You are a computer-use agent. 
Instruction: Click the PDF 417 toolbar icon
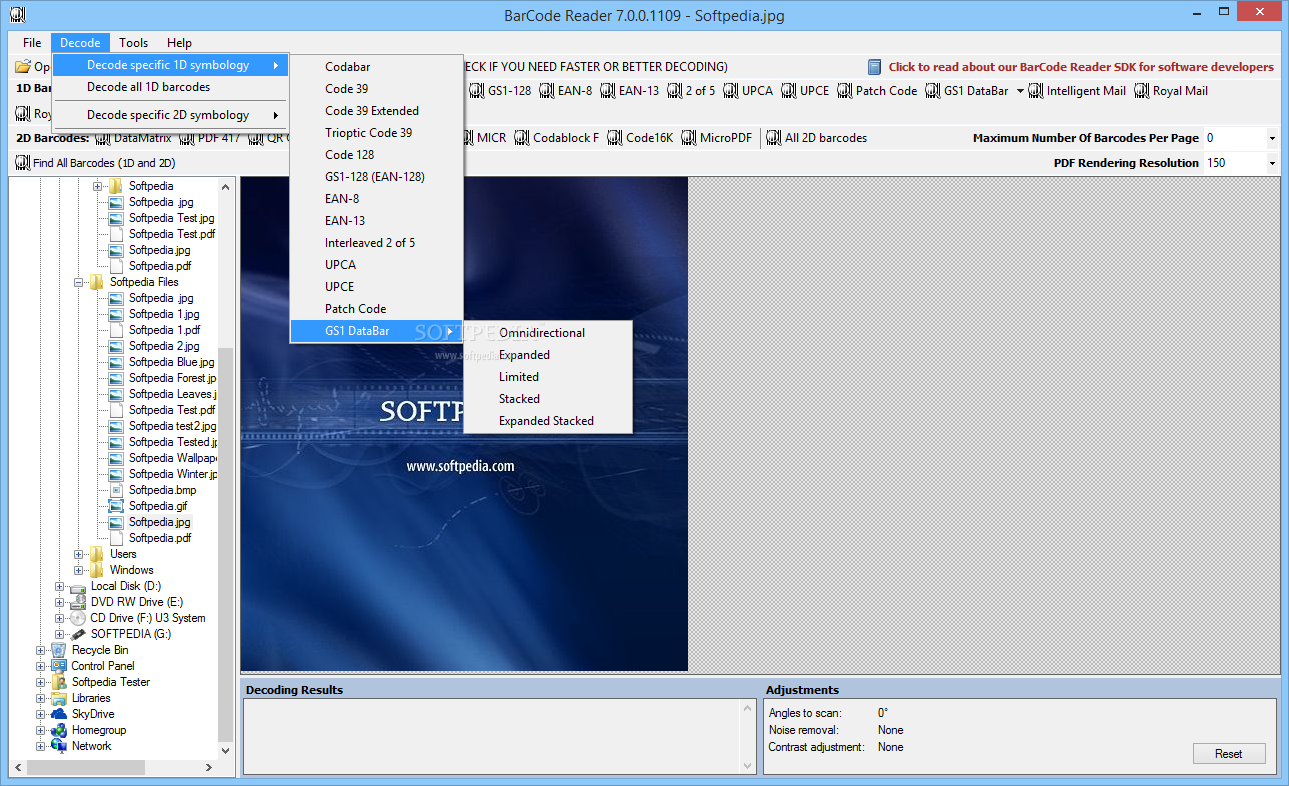click(x=186, y=138)
